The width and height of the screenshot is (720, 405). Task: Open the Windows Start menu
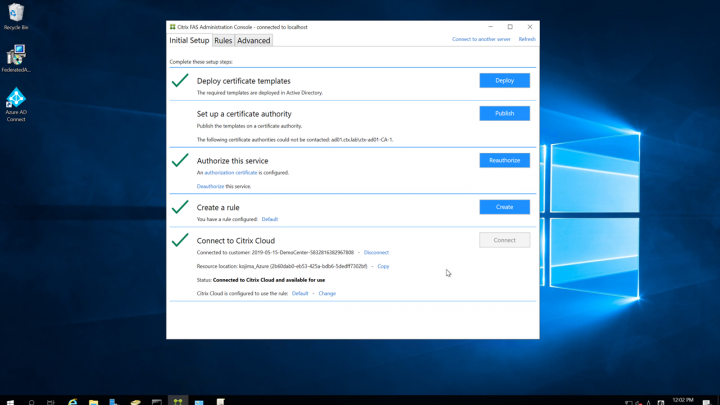point(10,401)
